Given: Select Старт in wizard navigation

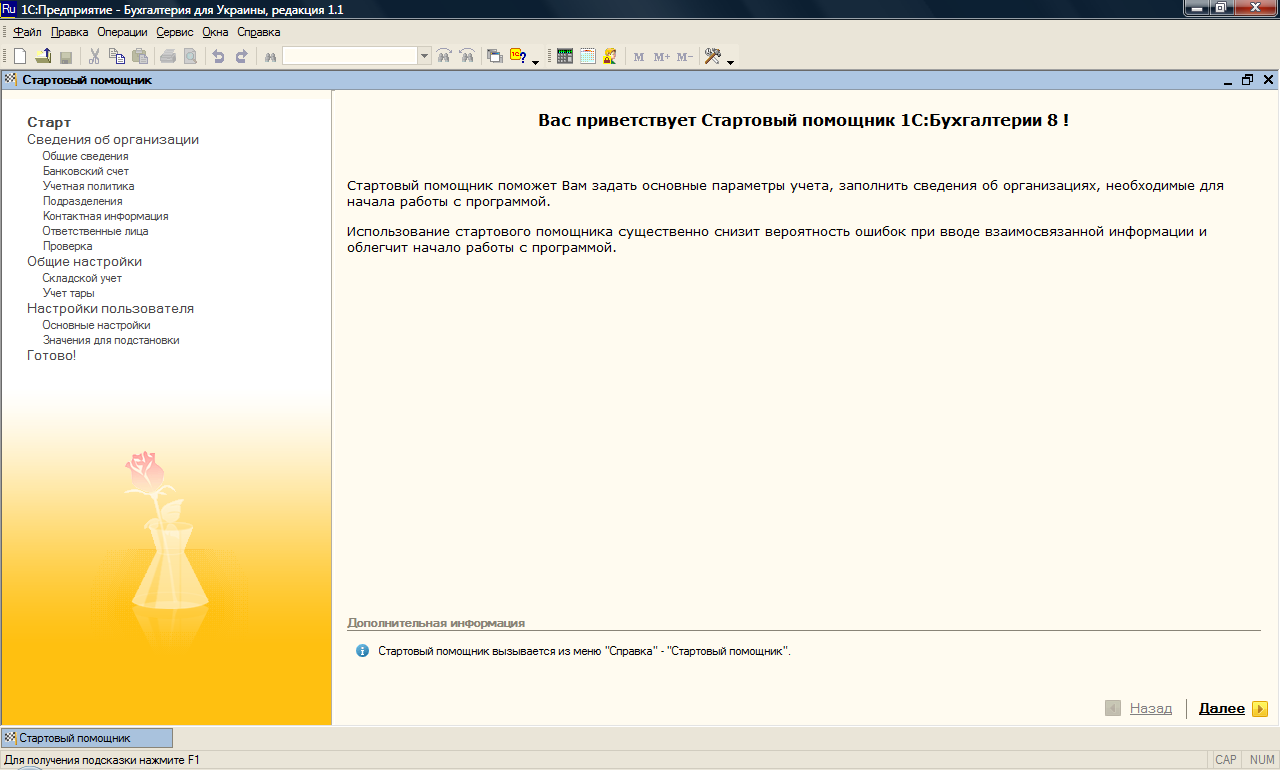Looking at the screenshot, I should [49, 122].
